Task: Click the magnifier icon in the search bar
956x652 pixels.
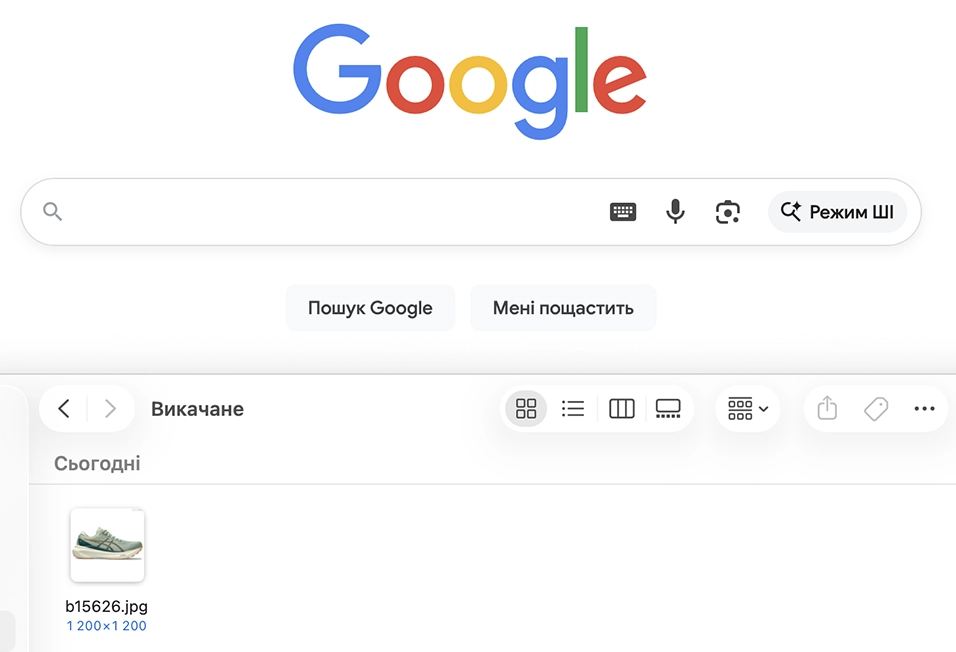Action: click(x=51, y=211)
